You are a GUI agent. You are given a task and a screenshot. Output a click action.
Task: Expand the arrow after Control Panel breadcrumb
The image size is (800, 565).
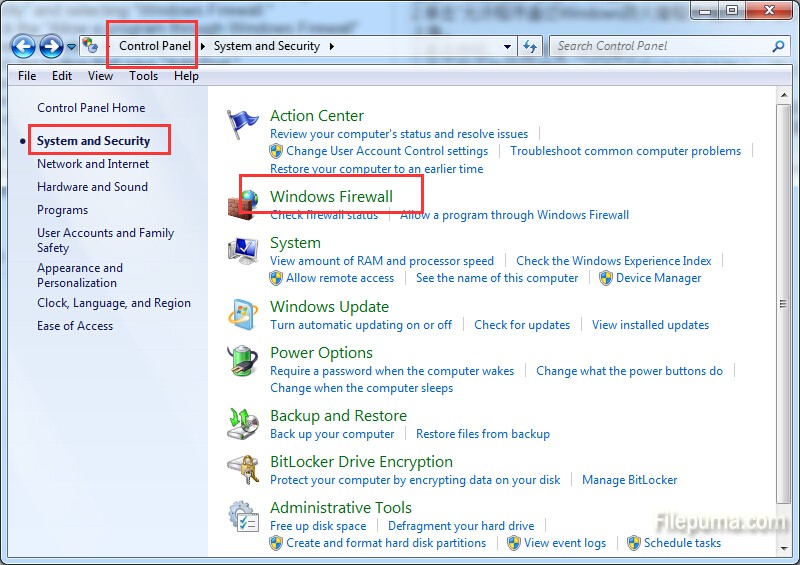pyautogui.click(x=203, y=46)
